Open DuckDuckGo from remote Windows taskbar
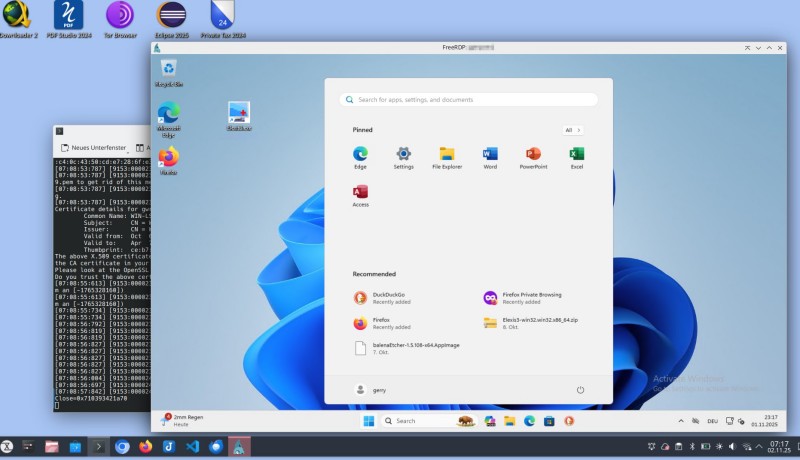800x460 pixels. pos(569,421)
